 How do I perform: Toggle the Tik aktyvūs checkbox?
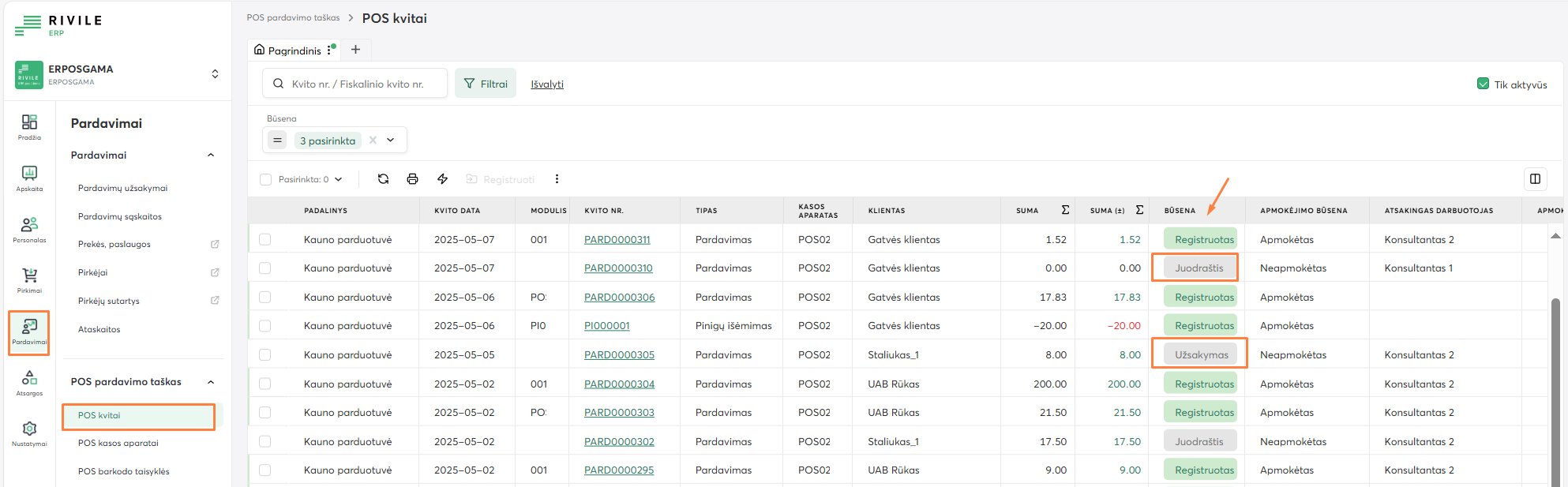[x=1483, y=84]
